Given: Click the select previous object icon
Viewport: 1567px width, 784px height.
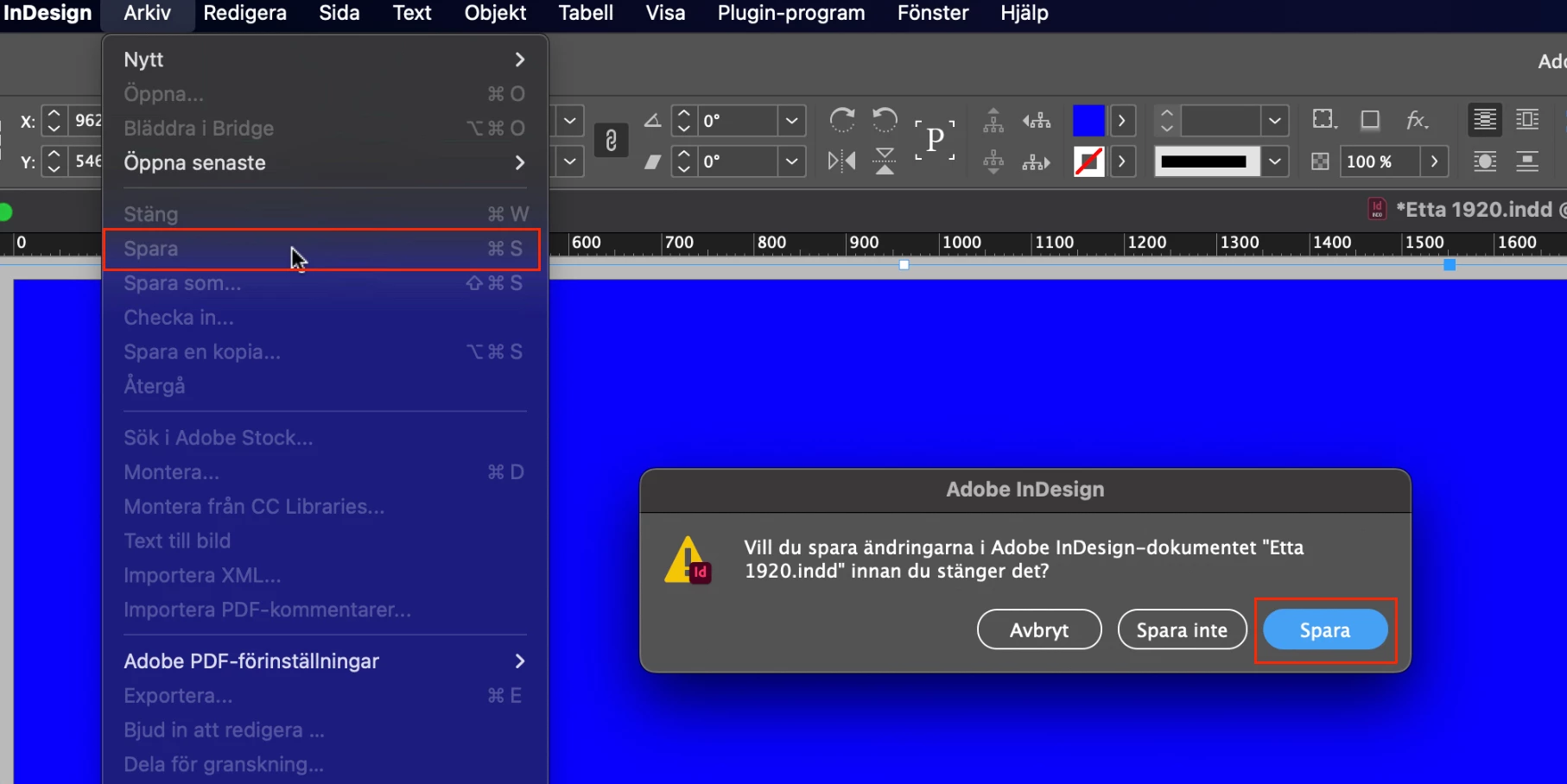Looking at the screenshot, I should tap(1037, 120).
